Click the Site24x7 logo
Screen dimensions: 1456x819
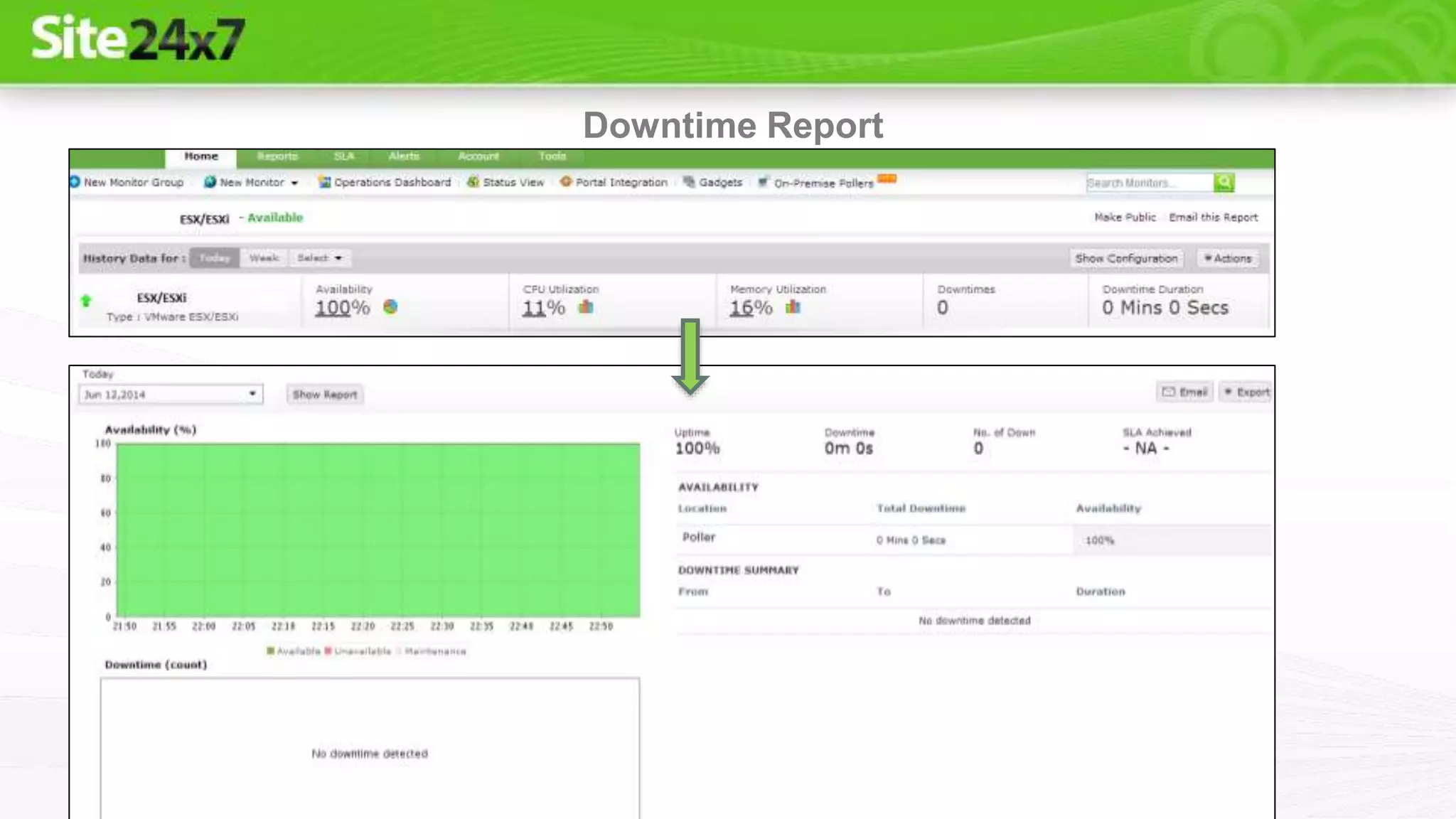point(139,39)
